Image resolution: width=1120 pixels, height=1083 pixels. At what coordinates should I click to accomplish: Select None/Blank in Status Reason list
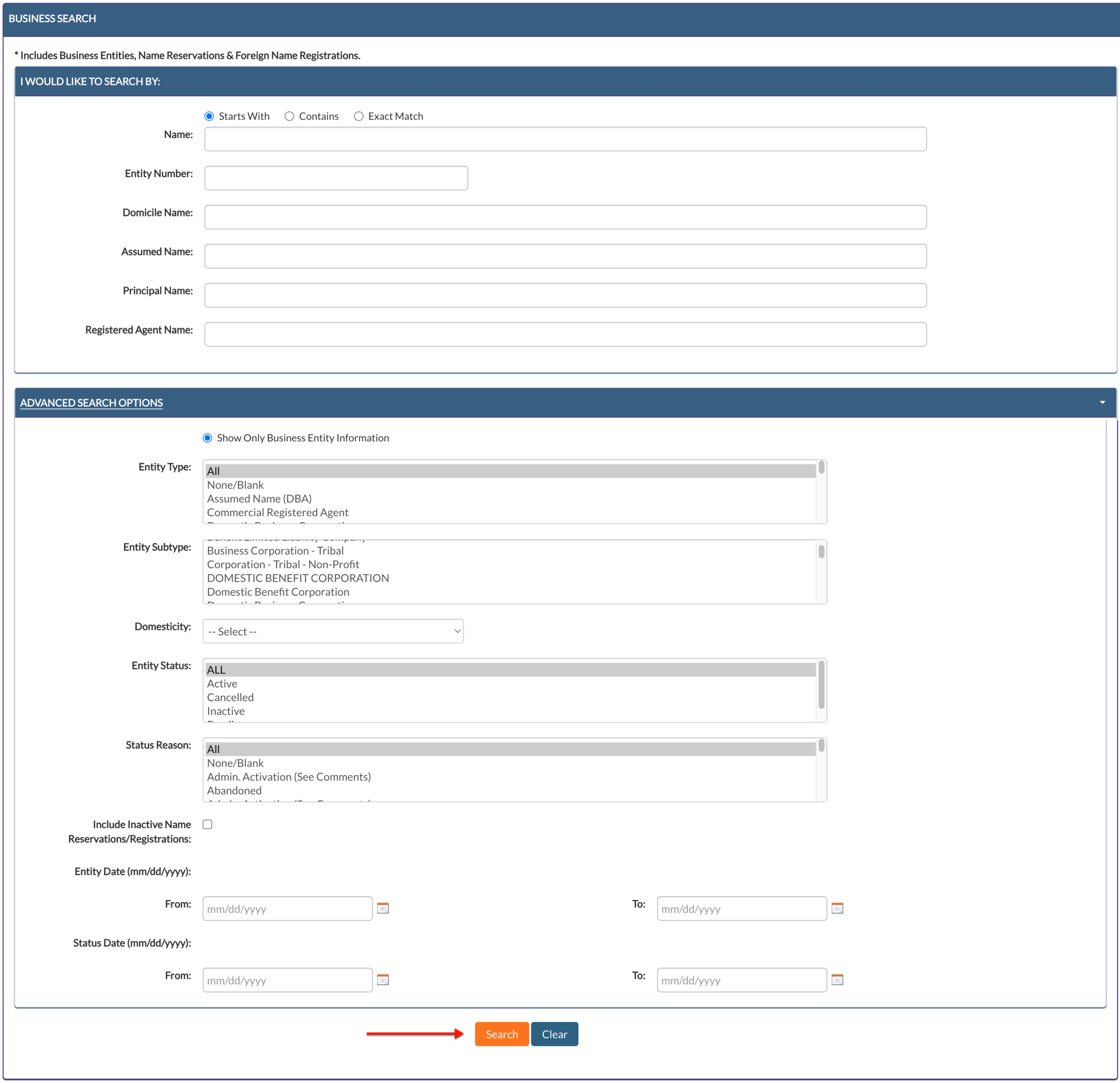[510, 763]
